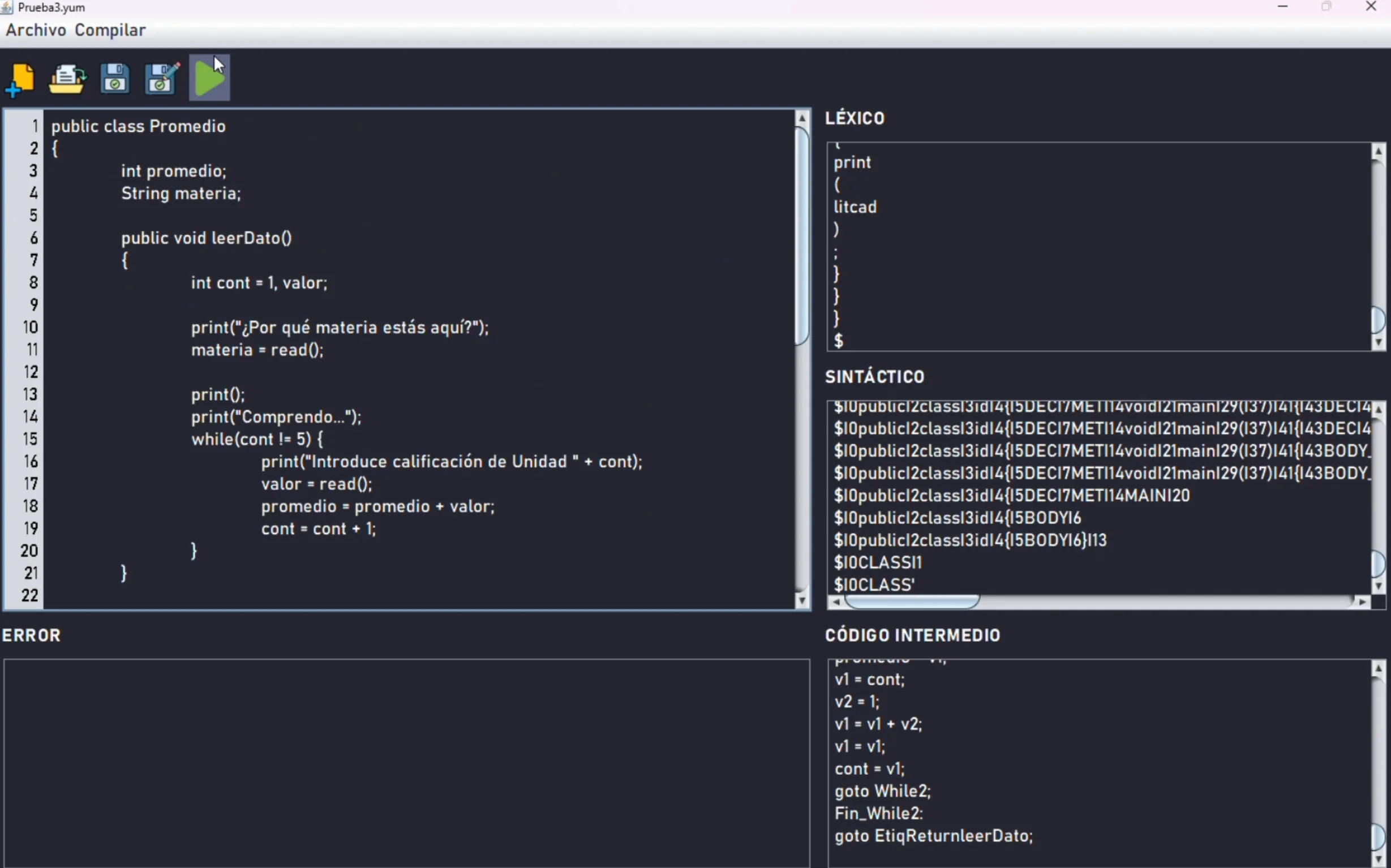The height and width of the screenshot is (868, 1391).
Task: Click the Léxico panel scroll down arrow
Action: click(x=1379, y=342)
